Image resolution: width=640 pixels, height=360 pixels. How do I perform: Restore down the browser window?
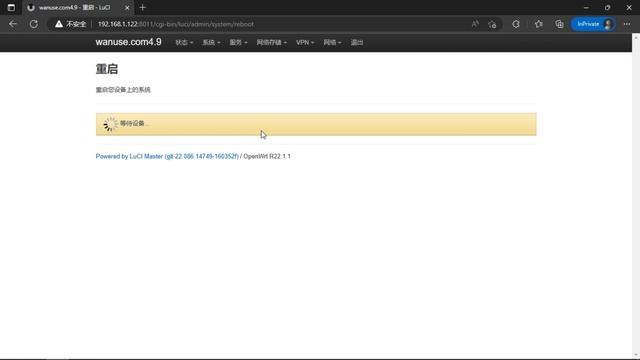(607, 7)
